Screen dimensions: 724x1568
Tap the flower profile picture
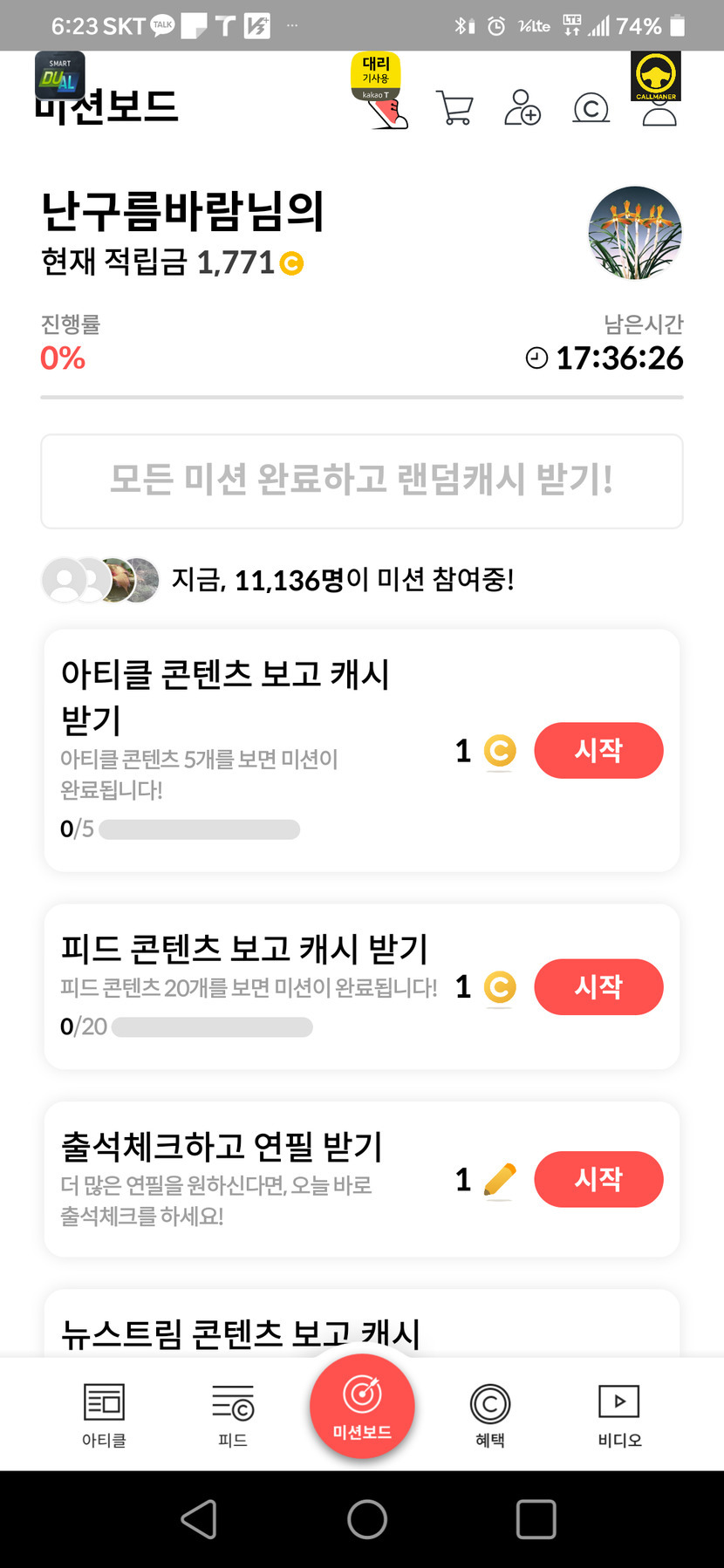pyautogui.click(x=635, y=233)
